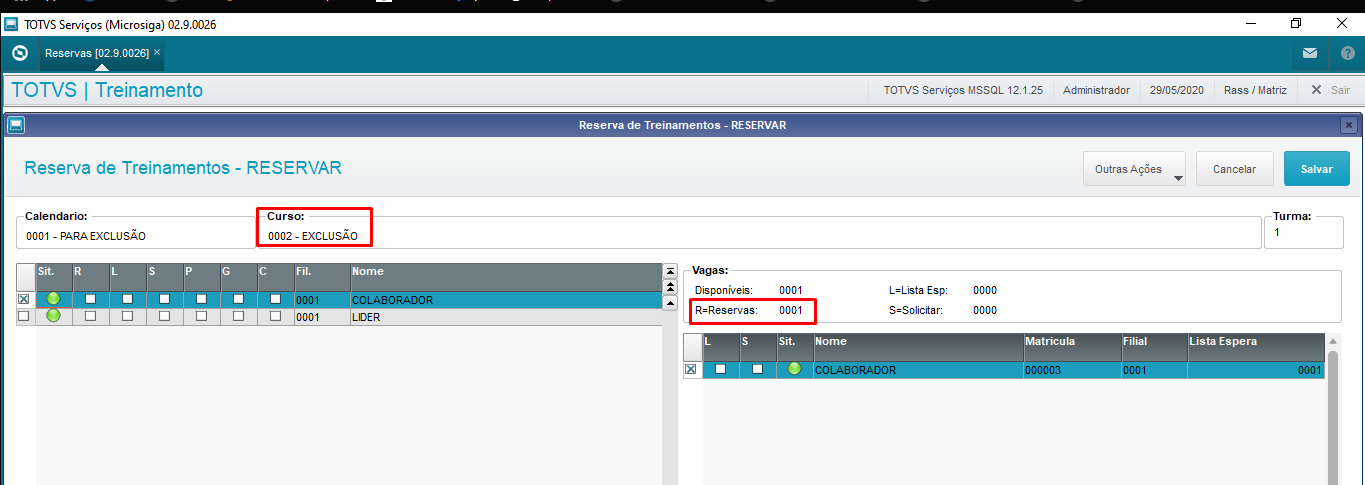Check the P box in LIDER row
The width and height of the screenshot is (1365, 485).
(x=201, y=316)
